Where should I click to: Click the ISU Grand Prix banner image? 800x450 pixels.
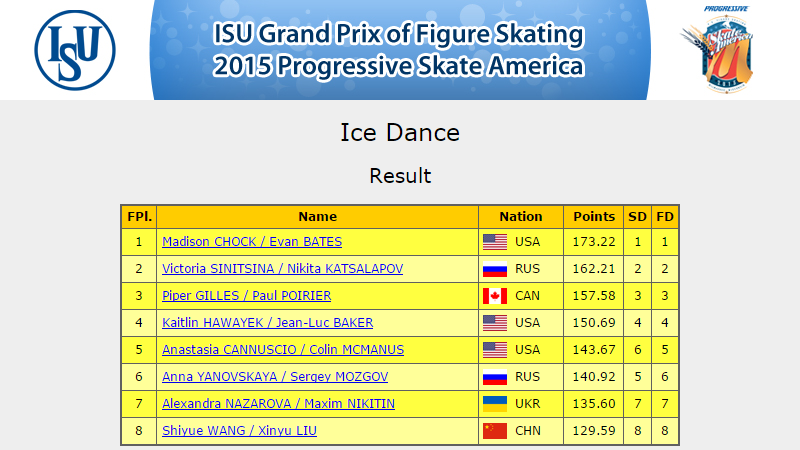(400, 49)
